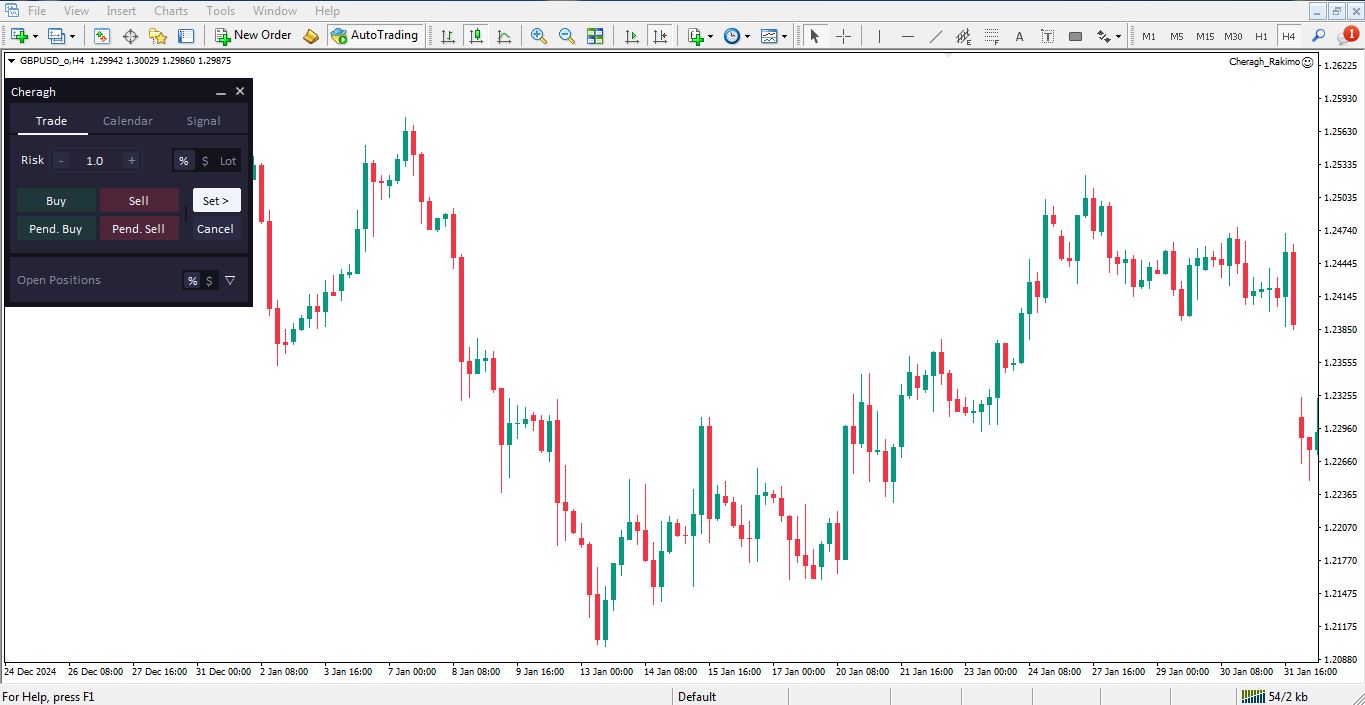Switch chart to candlestick display icon
Viewport: 1365px width, 705px height.
point(476,36)
